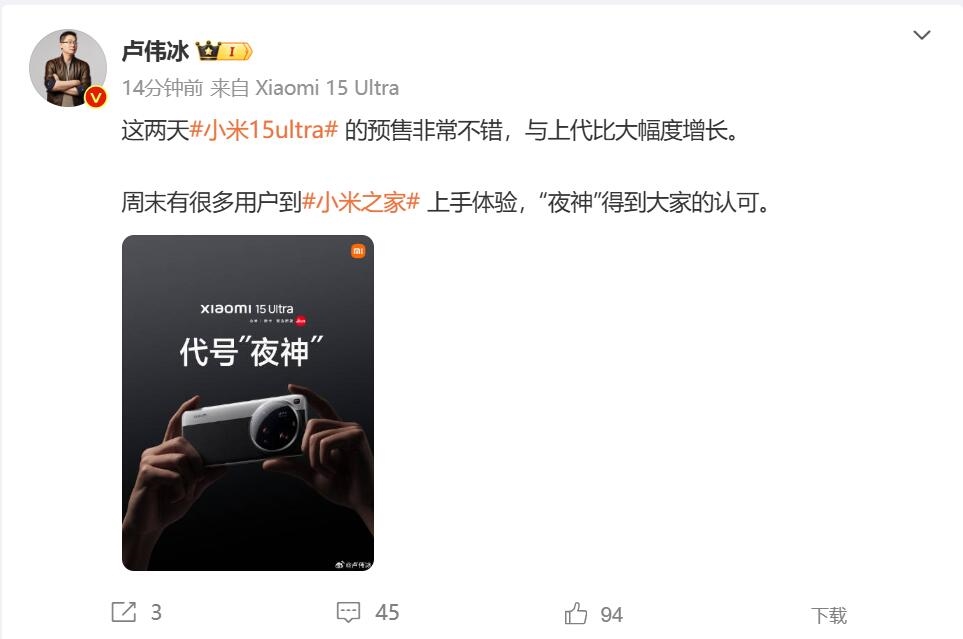Viewport: 963px width, 639px height.
Task: Click the 下载 download button
Action: point(829,615)
